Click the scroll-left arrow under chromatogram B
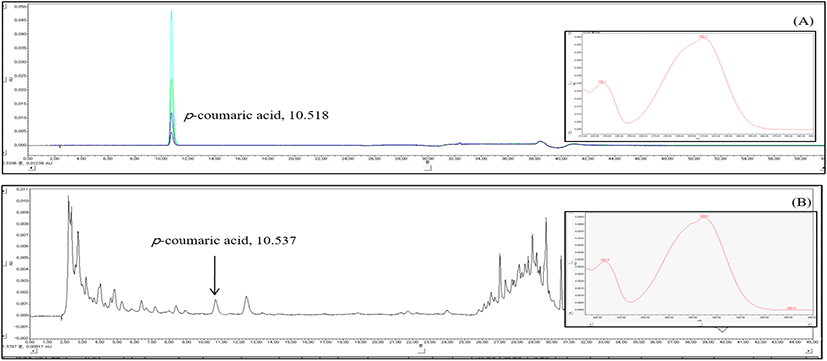The height and width of the screenshot is (361, 827). 33,349
